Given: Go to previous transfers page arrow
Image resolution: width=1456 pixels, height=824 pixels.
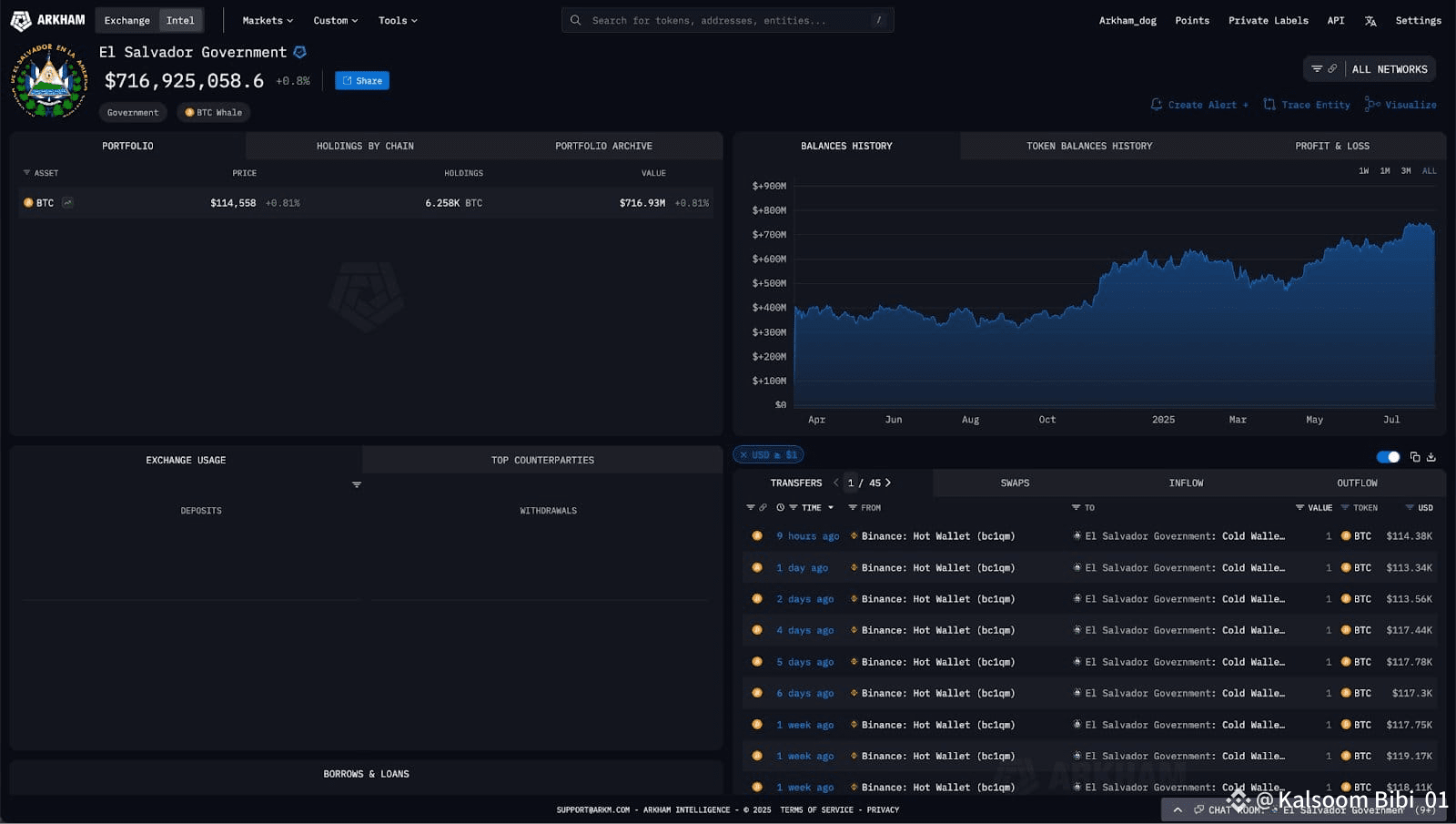Looking at the screenshot, I should [x=835, y=483].
